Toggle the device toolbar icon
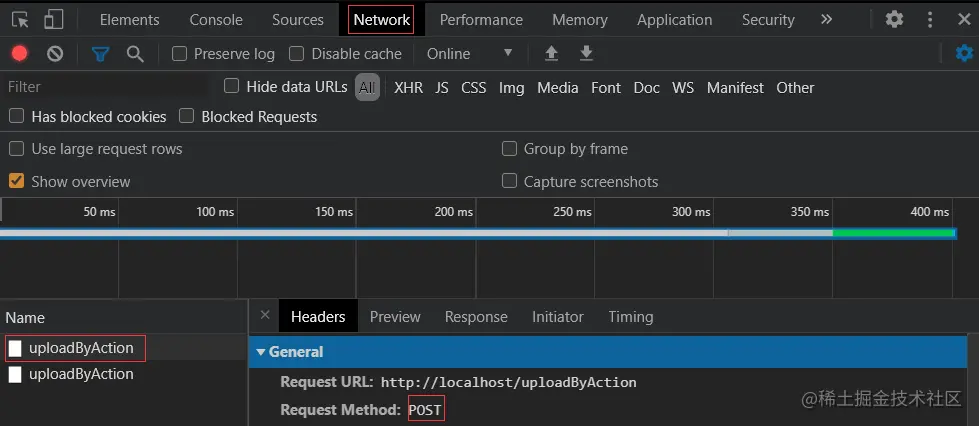The image size is (979, 426). click(x=54, y=19)
